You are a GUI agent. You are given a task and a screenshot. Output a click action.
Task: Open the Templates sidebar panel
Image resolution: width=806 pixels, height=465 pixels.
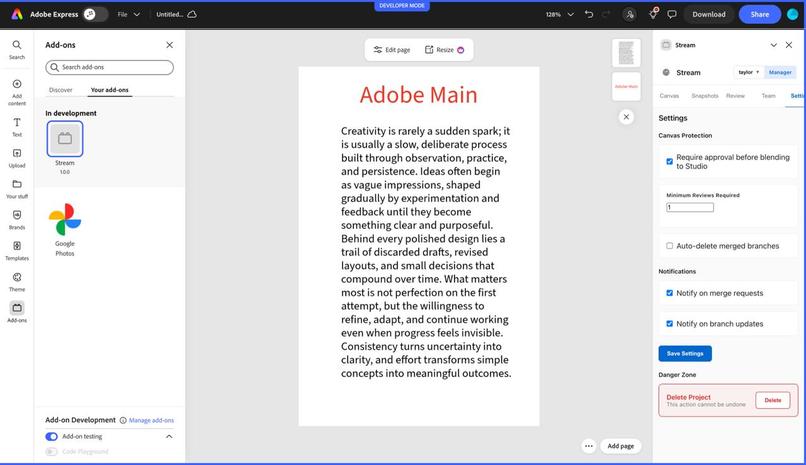coord(17,251)
